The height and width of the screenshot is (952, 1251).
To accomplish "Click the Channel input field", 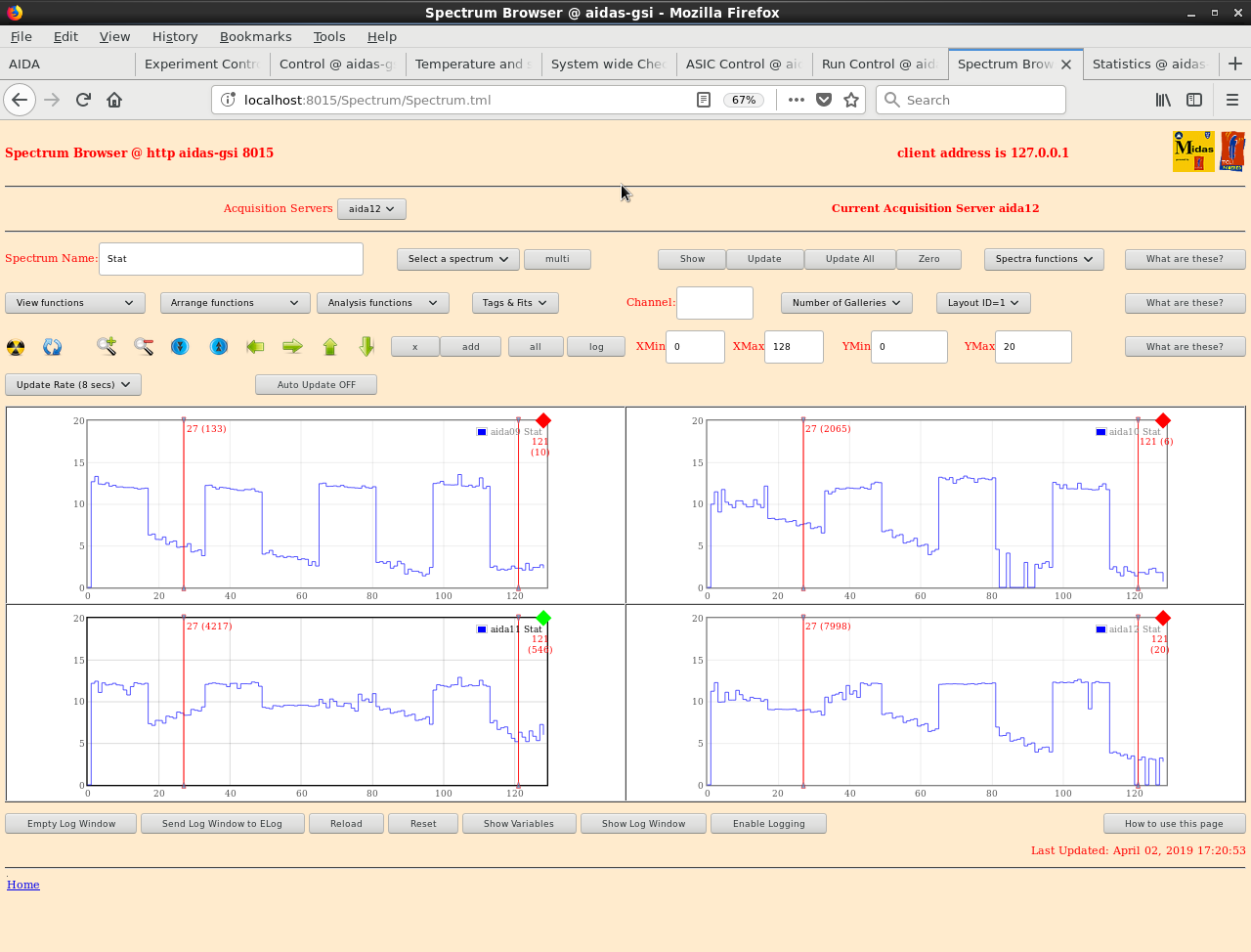I will [714, 303].
